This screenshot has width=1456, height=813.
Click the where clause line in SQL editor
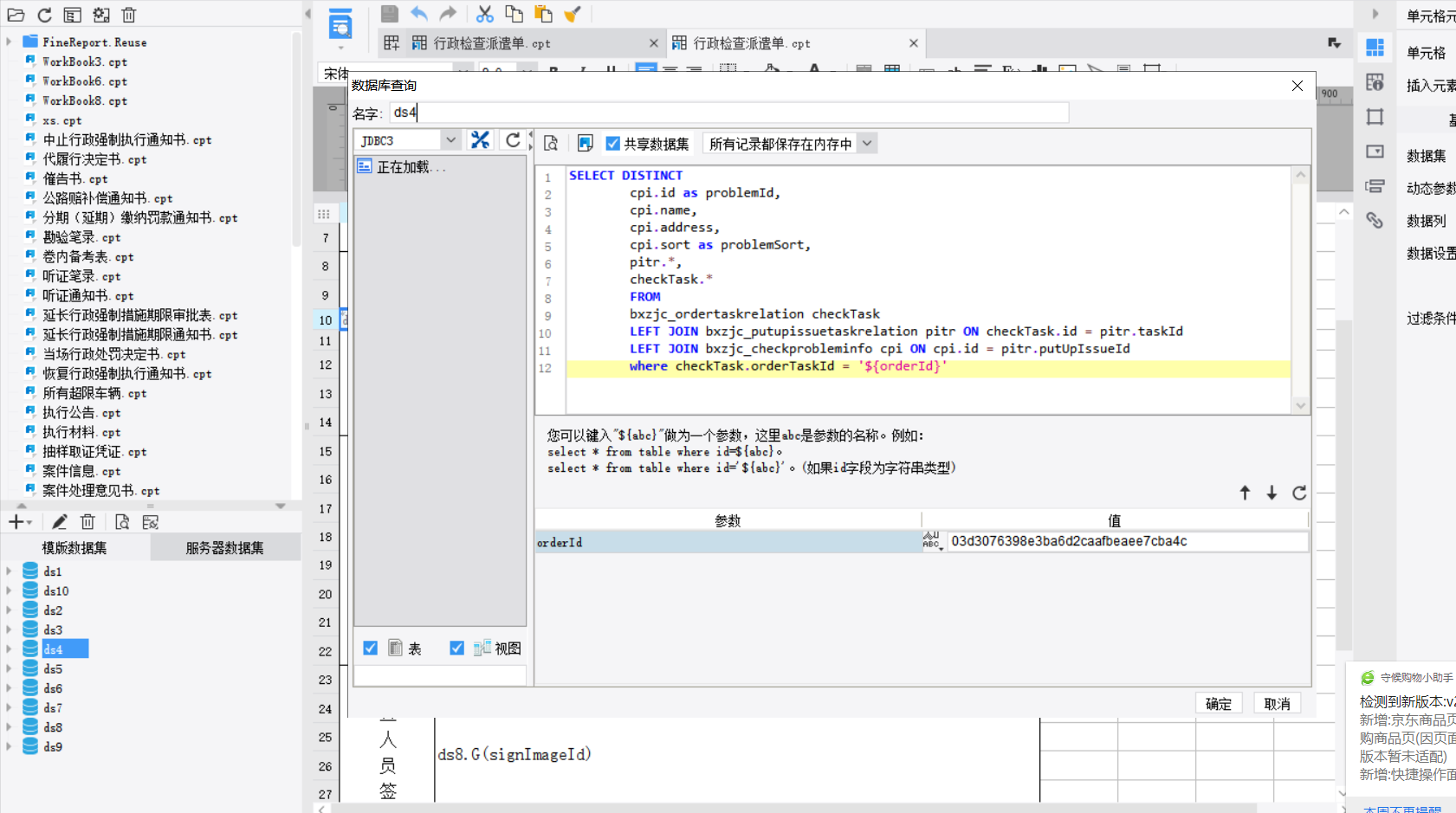coord(928,366)
